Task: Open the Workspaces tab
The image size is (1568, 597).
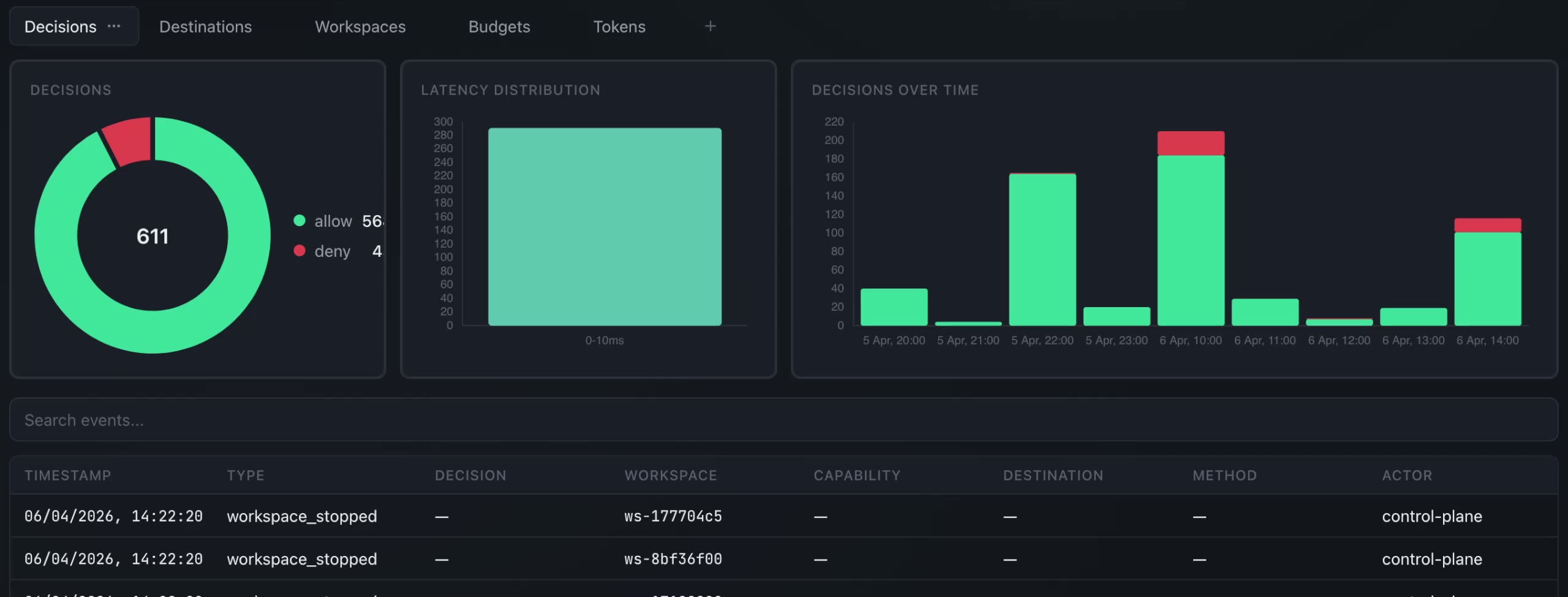Action: pyautogui.click(x=360, y=26)
